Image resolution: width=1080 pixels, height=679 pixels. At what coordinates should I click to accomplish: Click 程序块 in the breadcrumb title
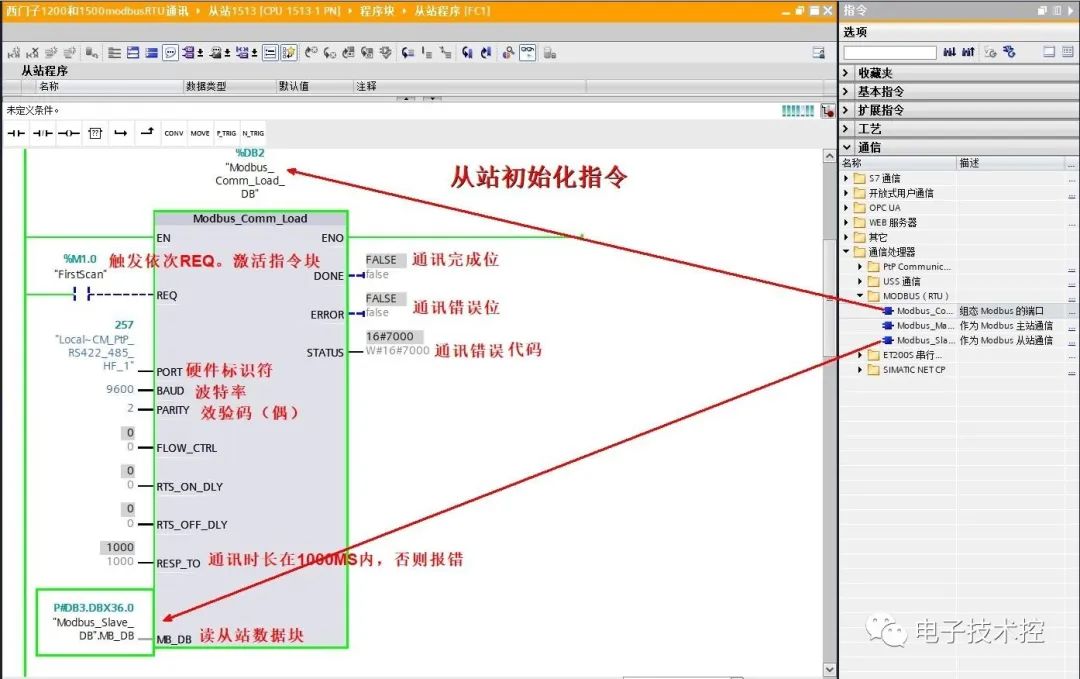(x=377, y=11)
